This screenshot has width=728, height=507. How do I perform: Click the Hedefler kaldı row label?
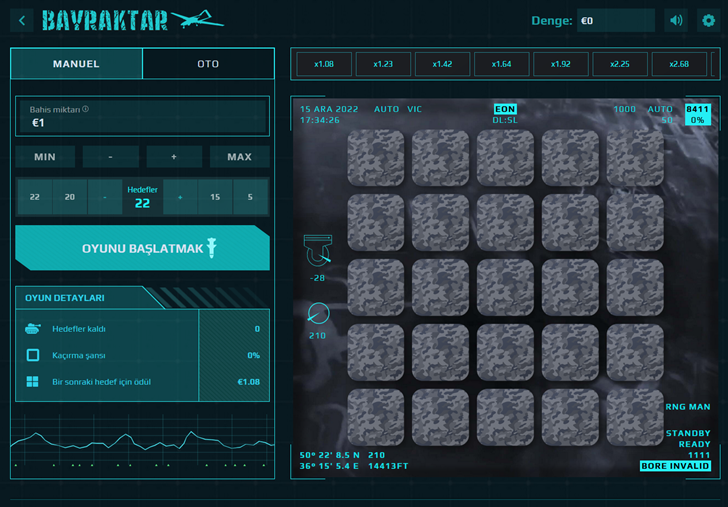79,329
